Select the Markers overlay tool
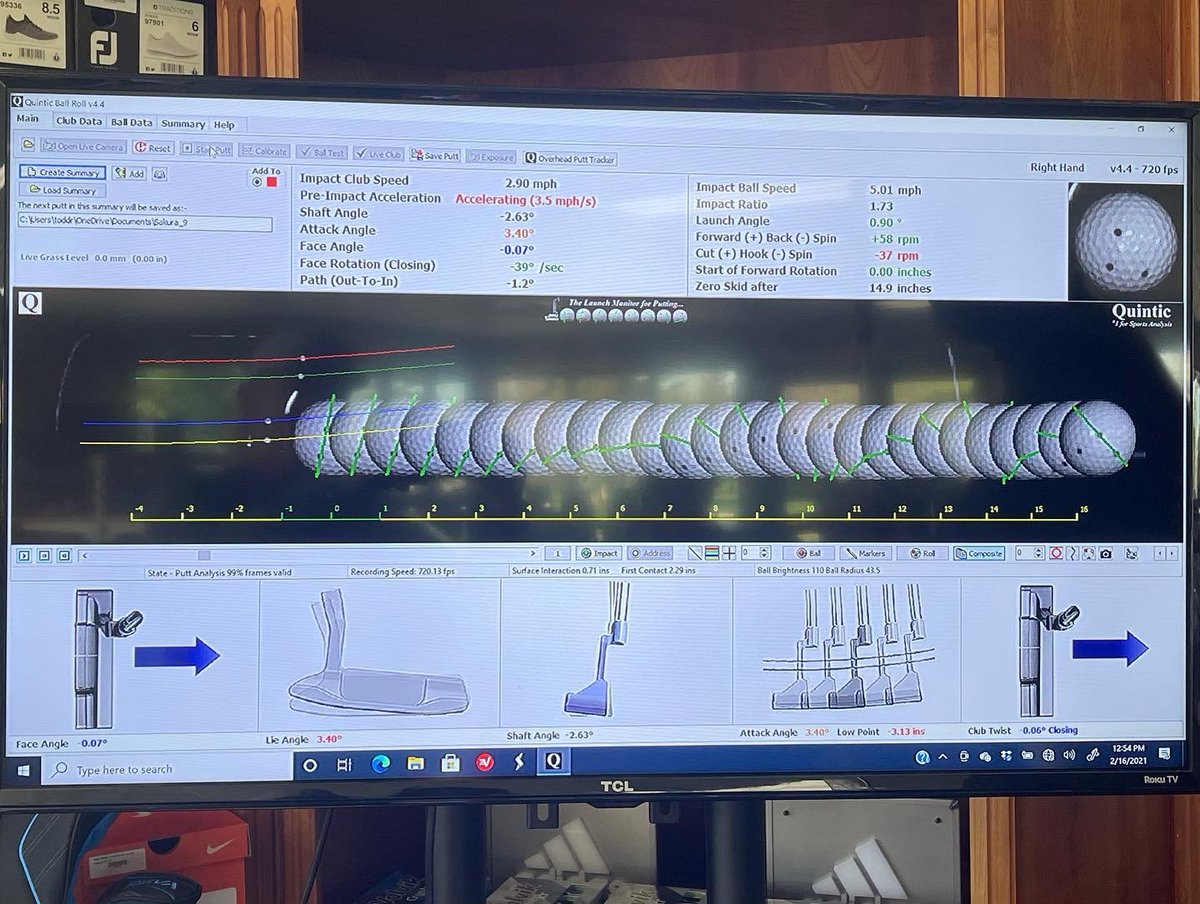This screenshot has height=904, width=1200. 866,552
